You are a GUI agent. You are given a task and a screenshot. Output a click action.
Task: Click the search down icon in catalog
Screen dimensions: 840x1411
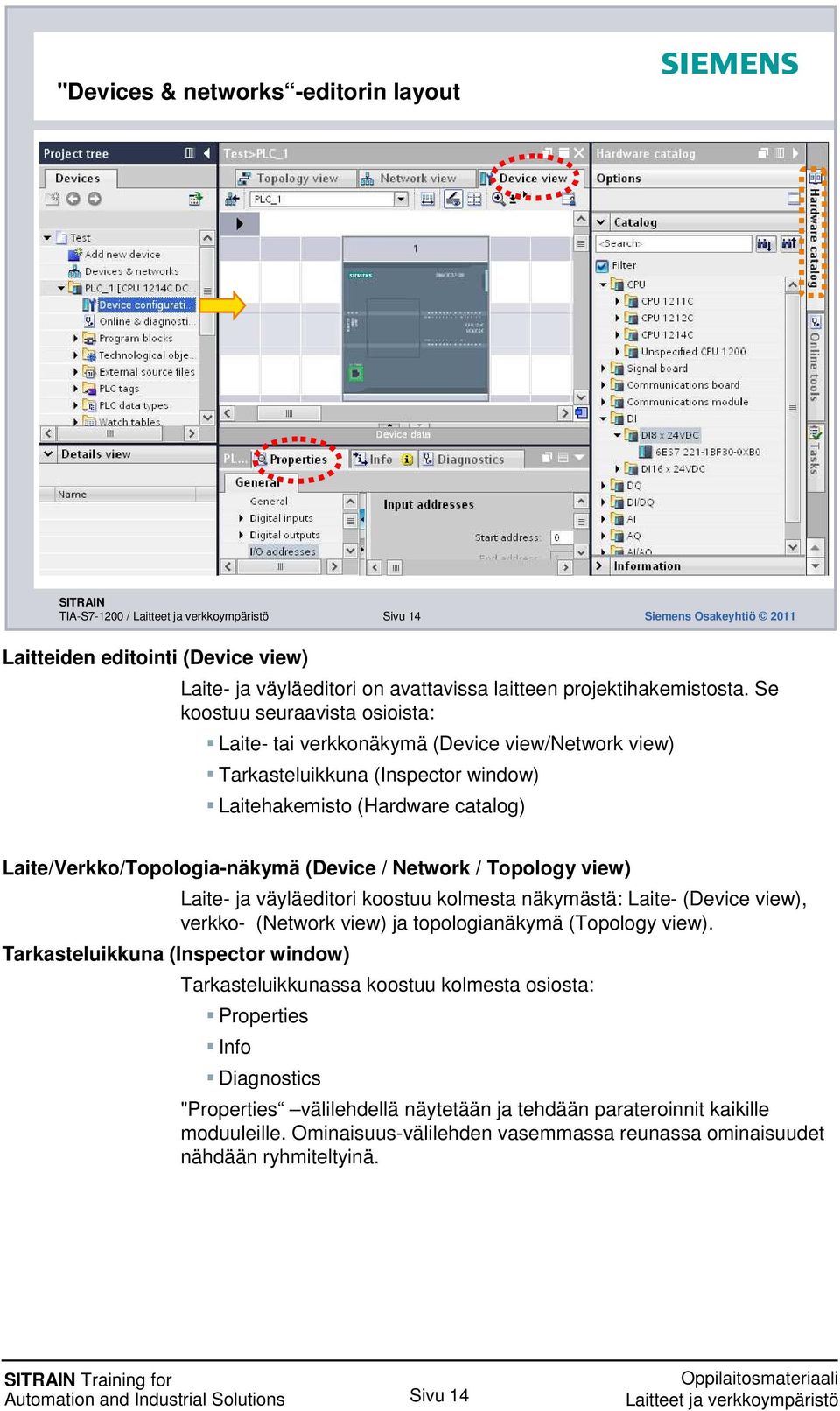(765, 243)
